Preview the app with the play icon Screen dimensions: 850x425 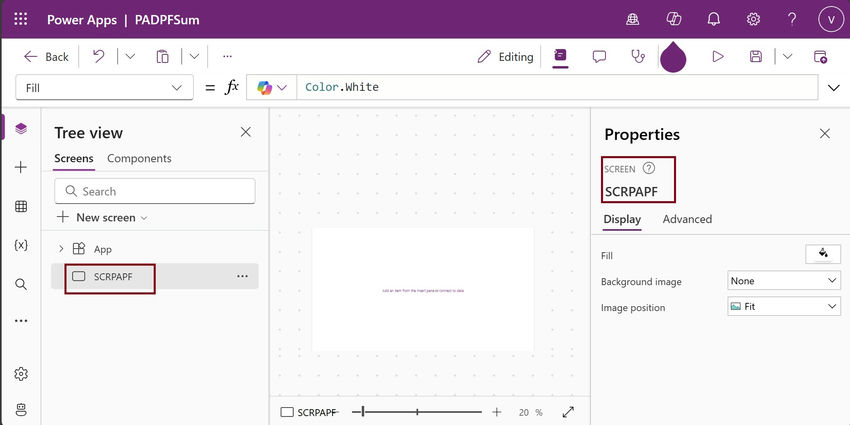pos(718,56)
